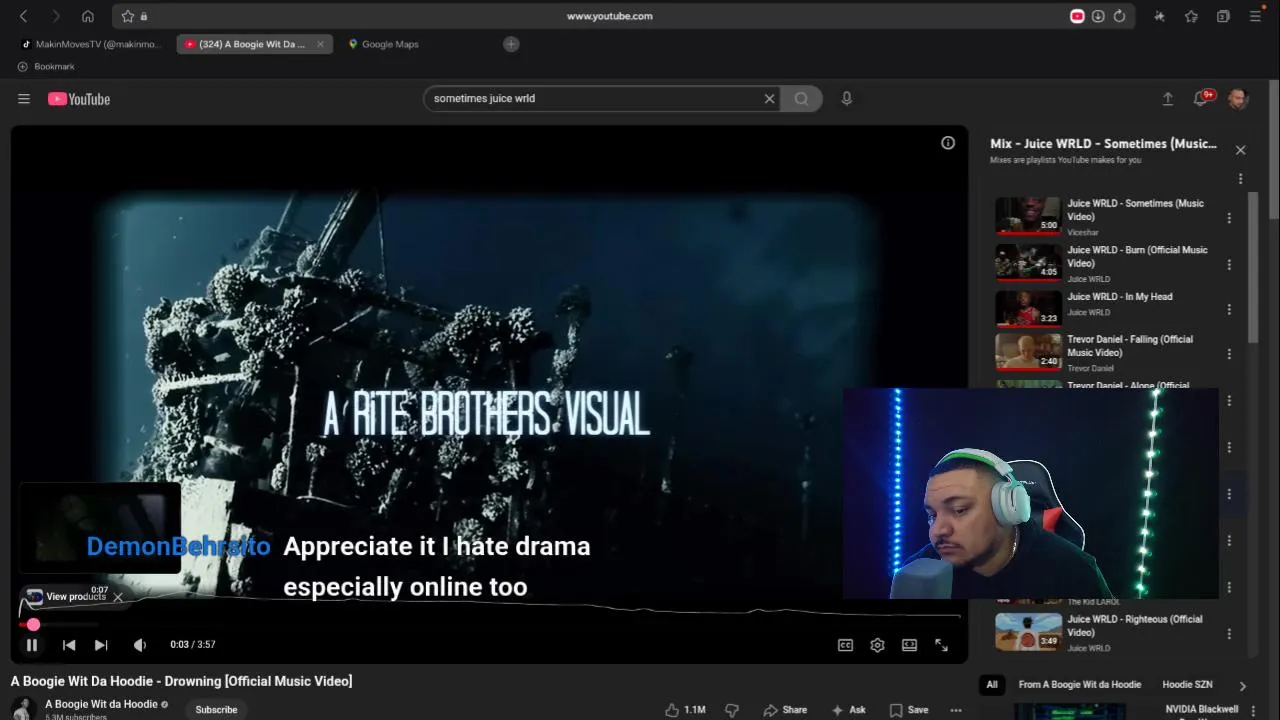Open the YouTube guide hamburger menu
The width and height of the screenshot is (1280, 720).
point(24,99)
